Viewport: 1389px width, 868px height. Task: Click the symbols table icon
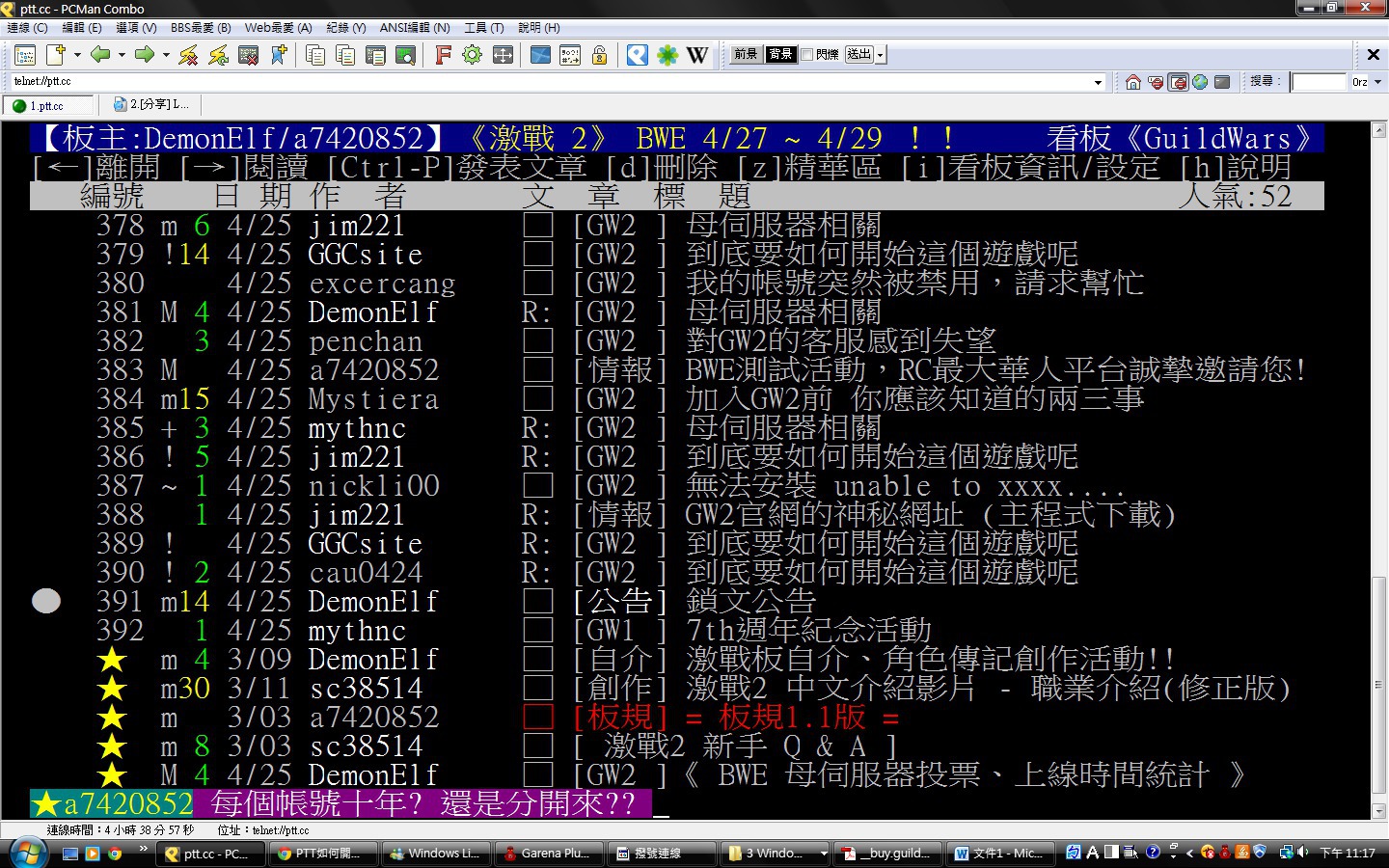tap(570, 55)
